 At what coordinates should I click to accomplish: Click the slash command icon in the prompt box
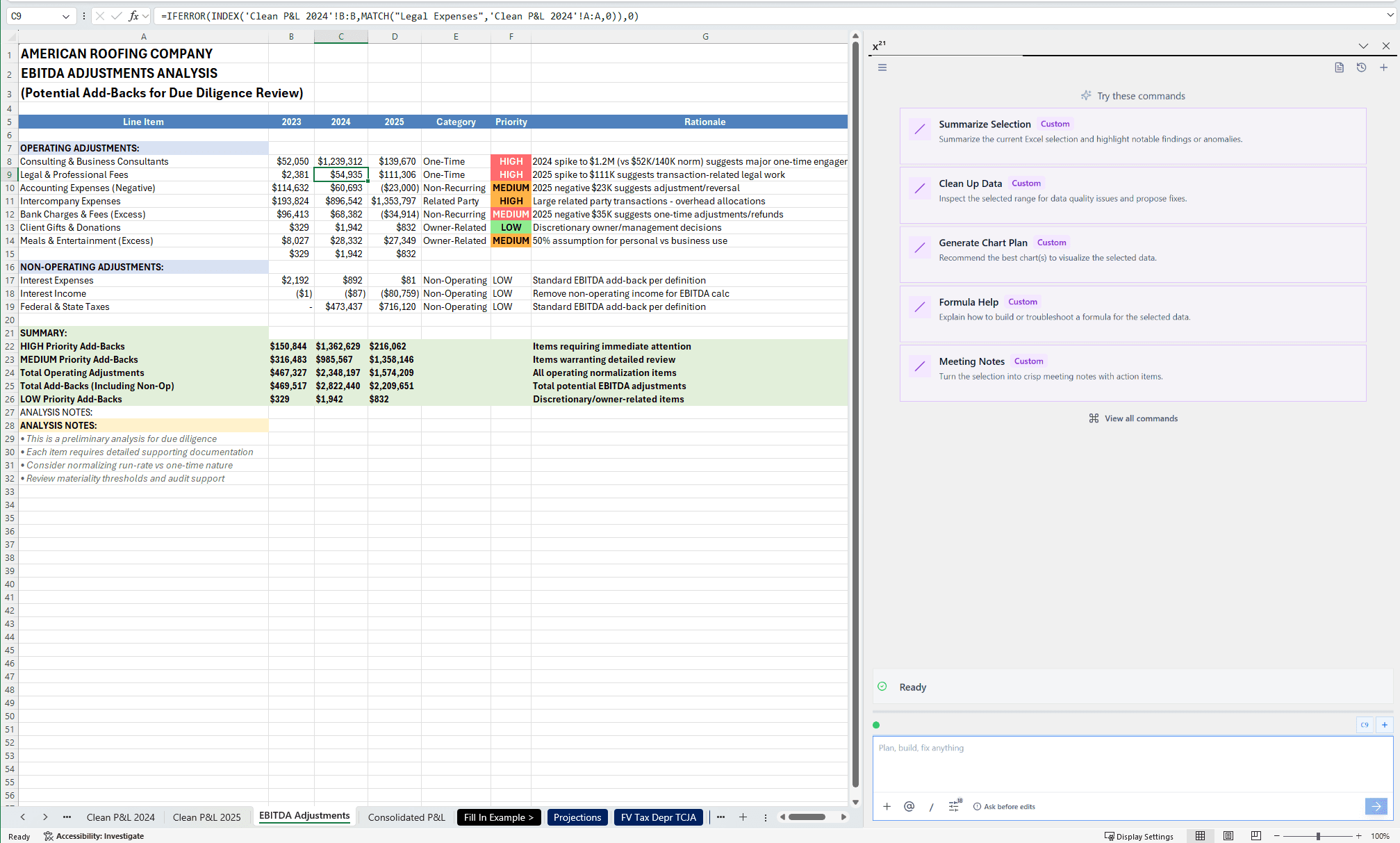pos(931,806)
